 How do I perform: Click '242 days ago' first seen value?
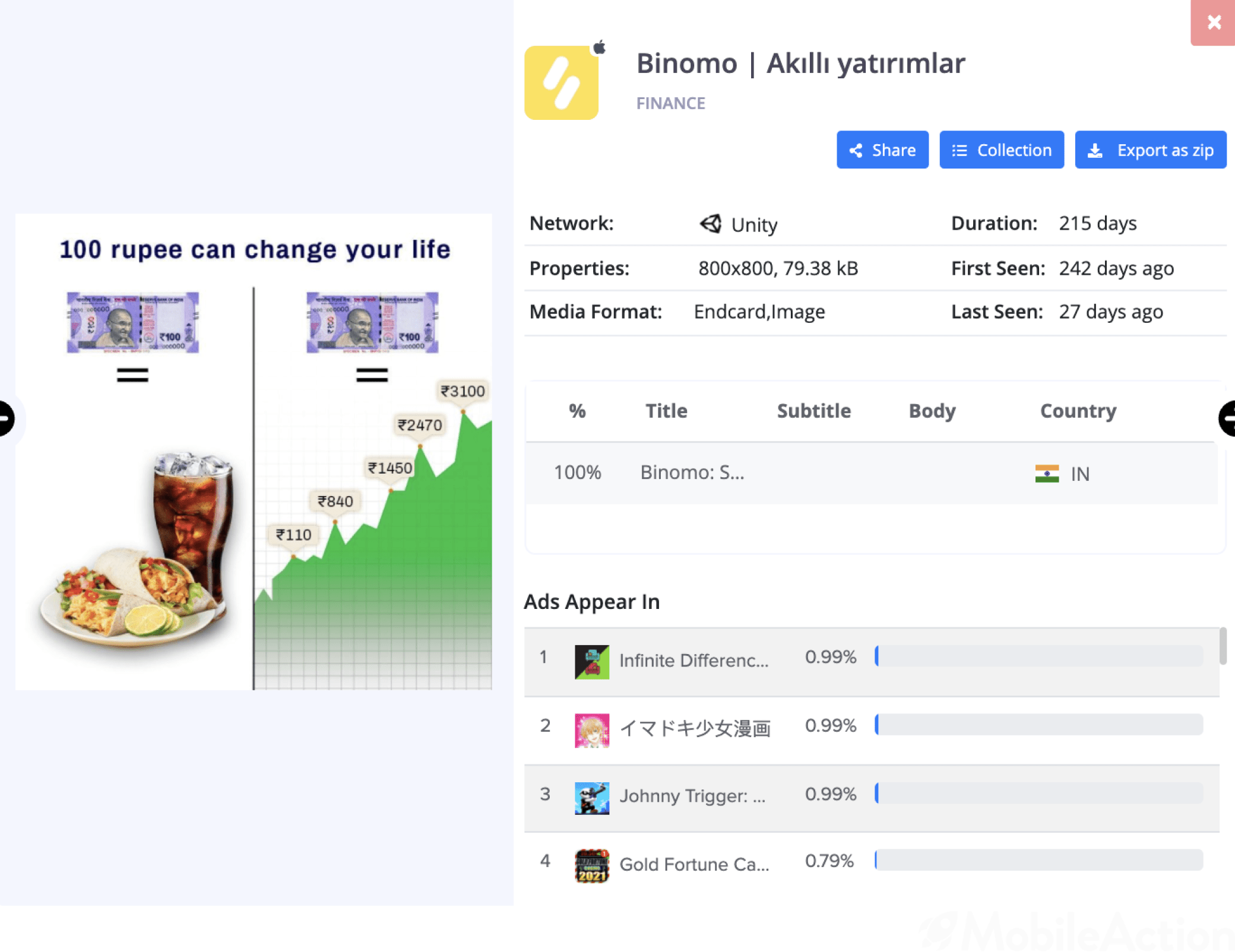coord(1116,268)
